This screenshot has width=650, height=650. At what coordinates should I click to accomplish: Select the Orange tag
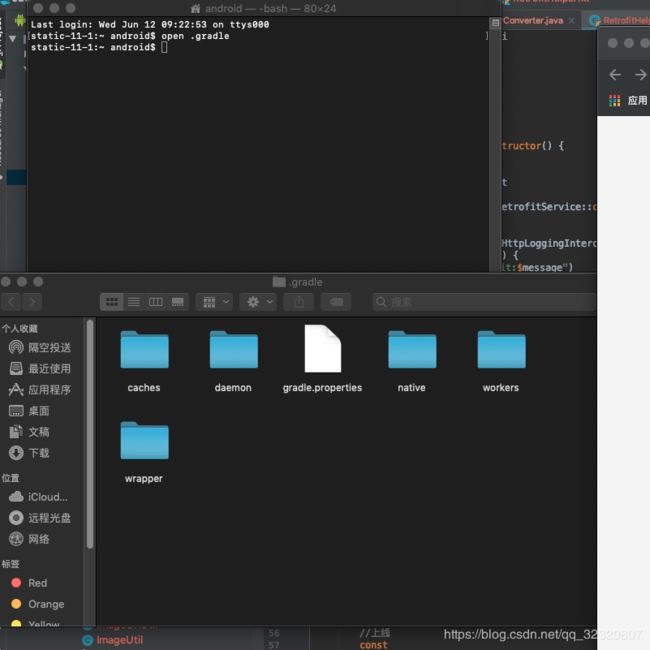(x=37, y=604)
